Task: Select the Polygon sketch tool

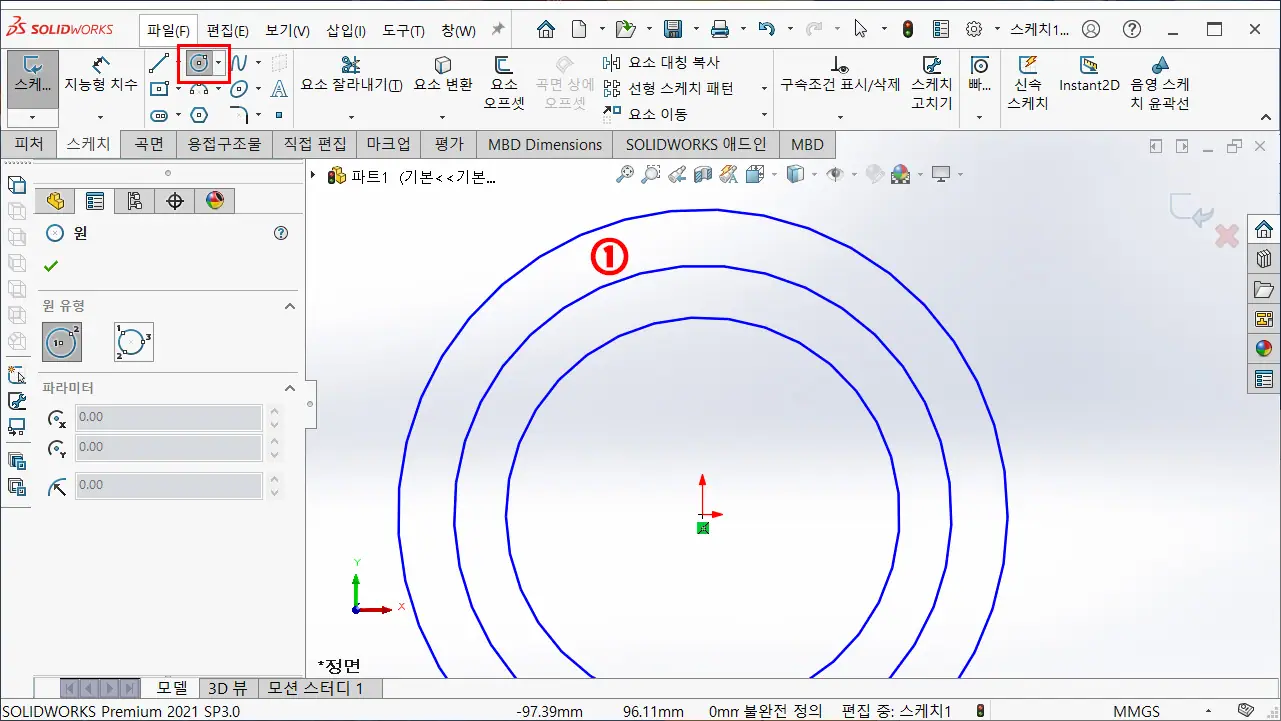Action: tap(199, 115)
